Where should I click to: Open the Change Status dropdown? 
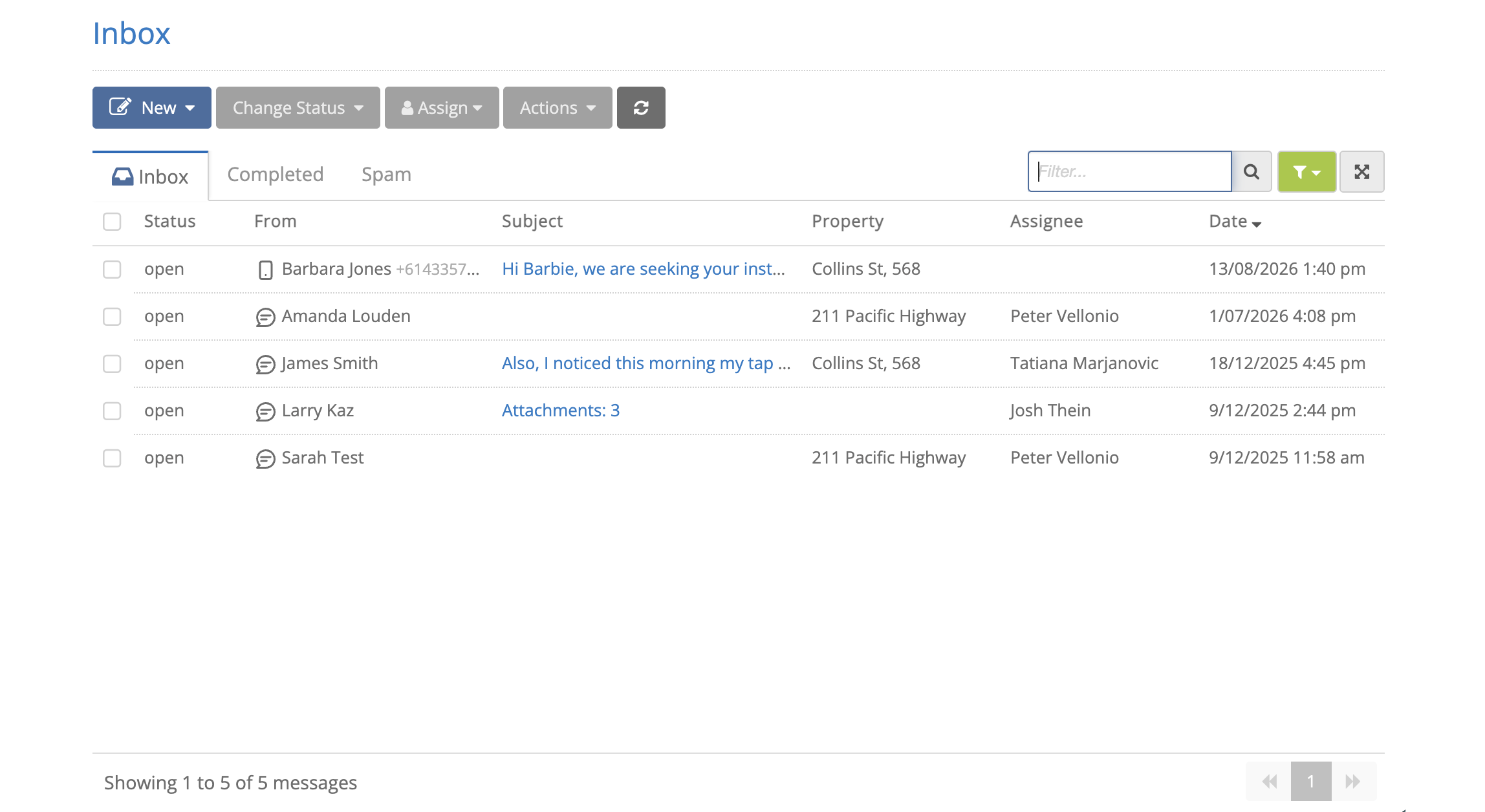298,107
